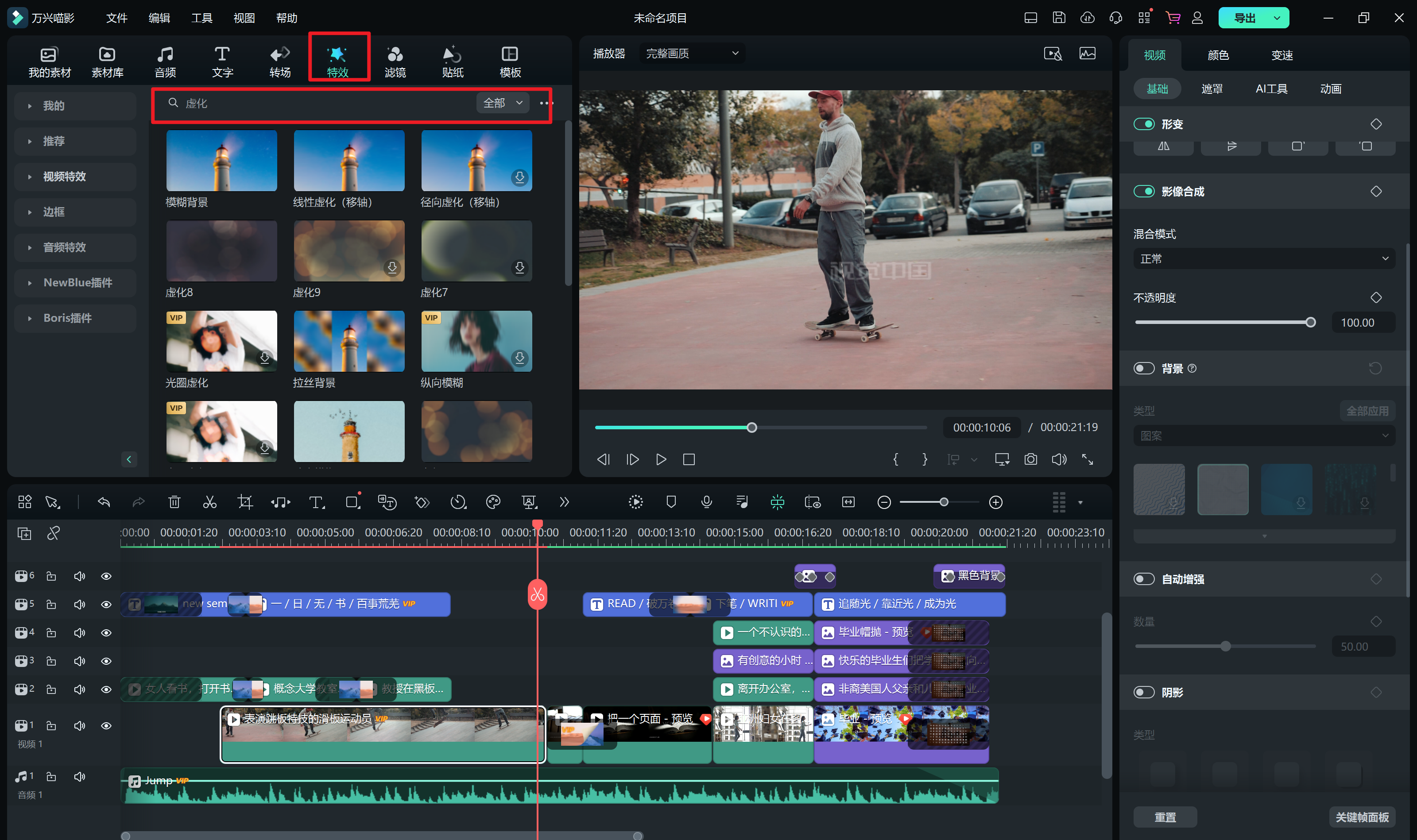Click the undo arrow in timeline toolbar
1417x840 pixels.
tap(104, 501)
